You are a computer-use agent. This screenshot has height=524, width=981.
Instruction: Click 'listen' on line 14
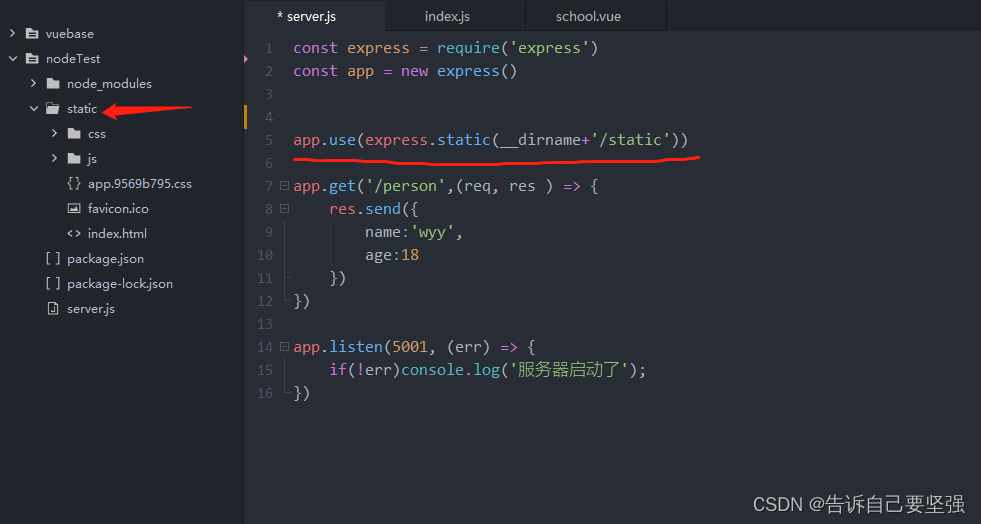pos(356,346)
